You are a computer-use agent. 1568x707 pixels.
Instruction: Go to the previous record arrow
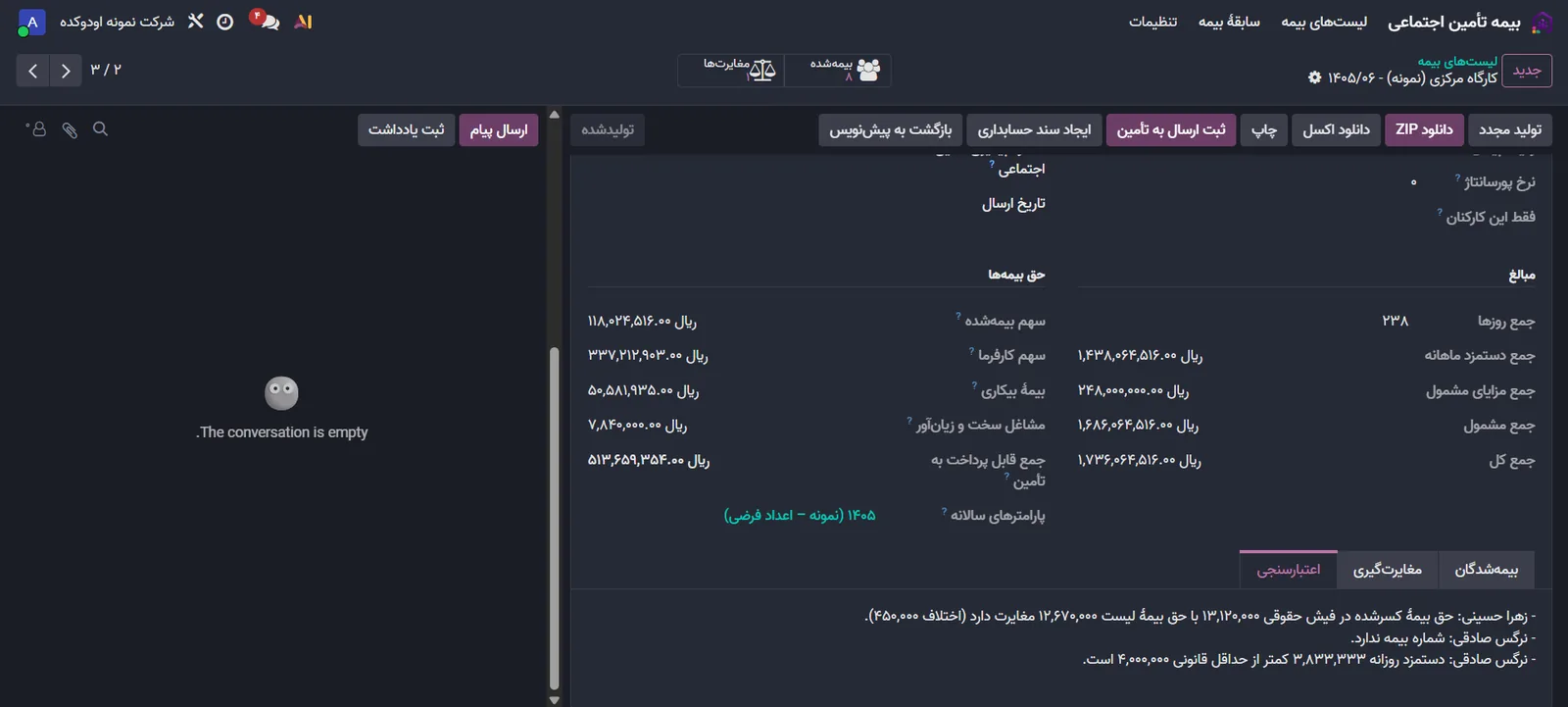33,71
